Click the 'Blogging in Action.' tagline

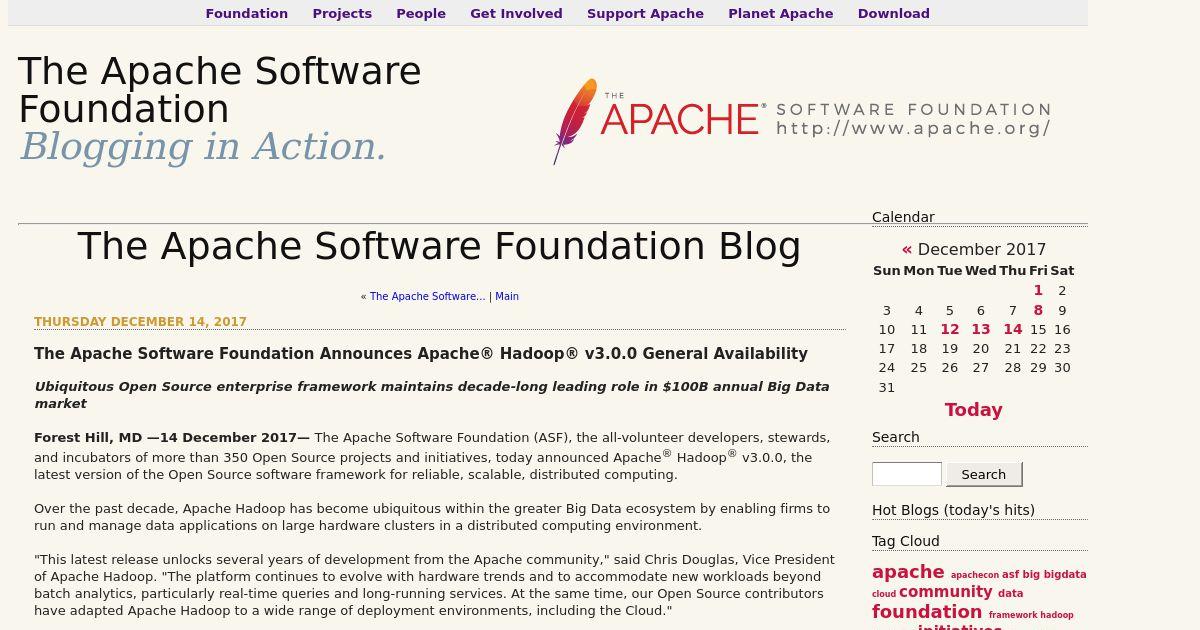pyautogui.click(x=203, y=146)
